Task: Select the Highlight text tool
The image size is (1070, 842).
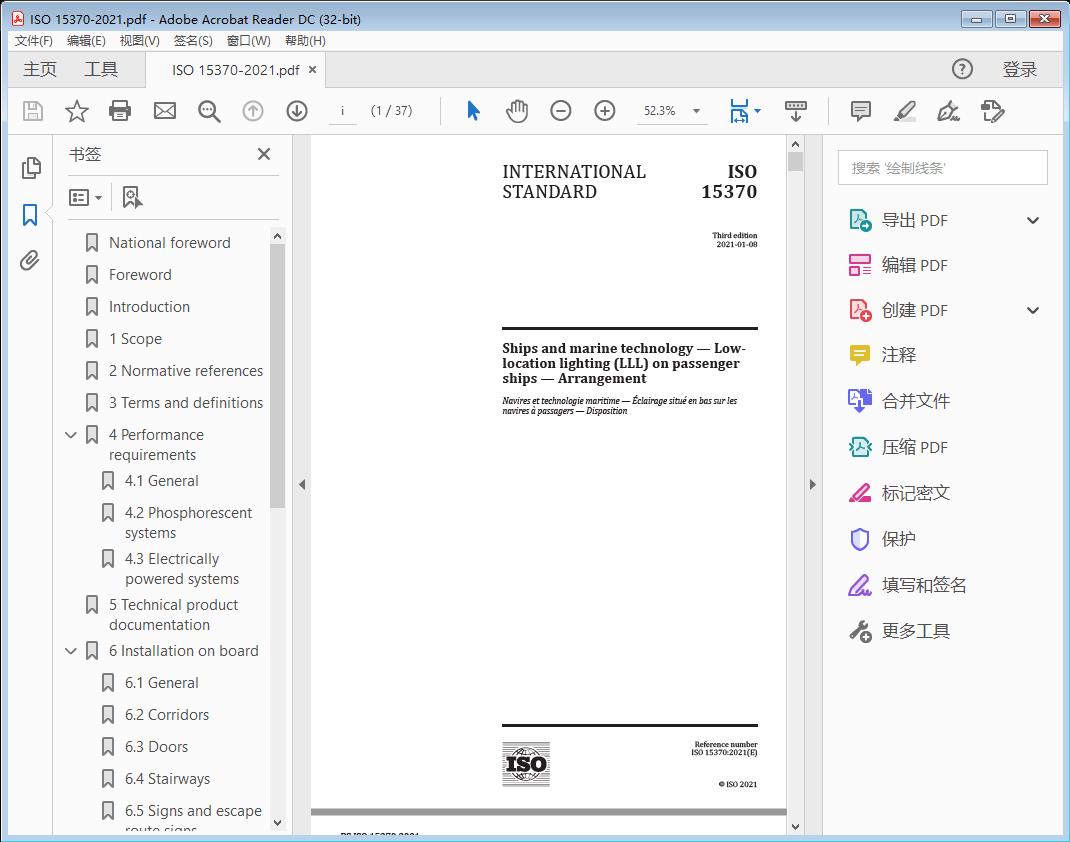Action: [904, 111]
